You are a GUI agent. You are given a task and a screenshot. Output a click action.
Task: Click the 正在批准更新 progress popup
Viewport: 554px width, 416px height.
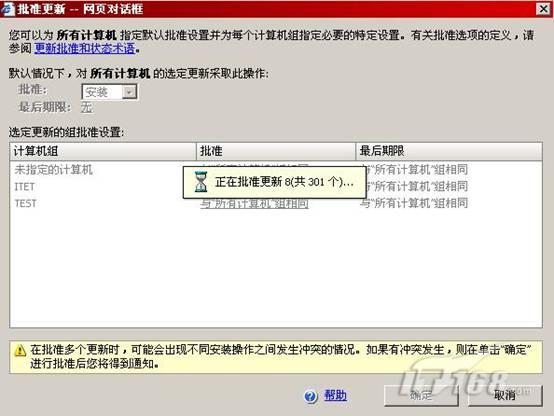point(275,182)
